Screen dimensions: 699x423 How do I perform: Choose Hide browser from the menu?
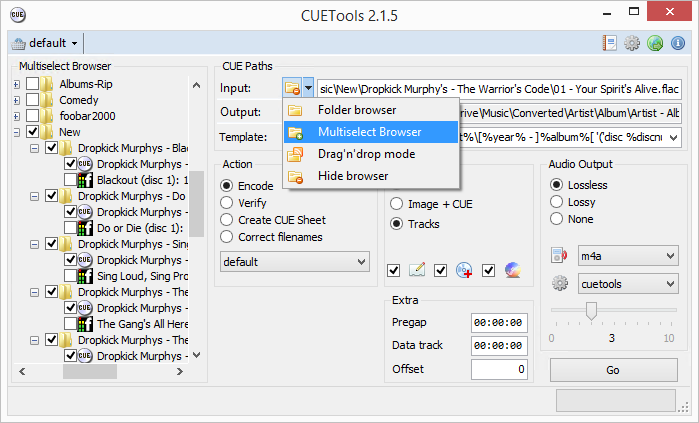point(371,176)
